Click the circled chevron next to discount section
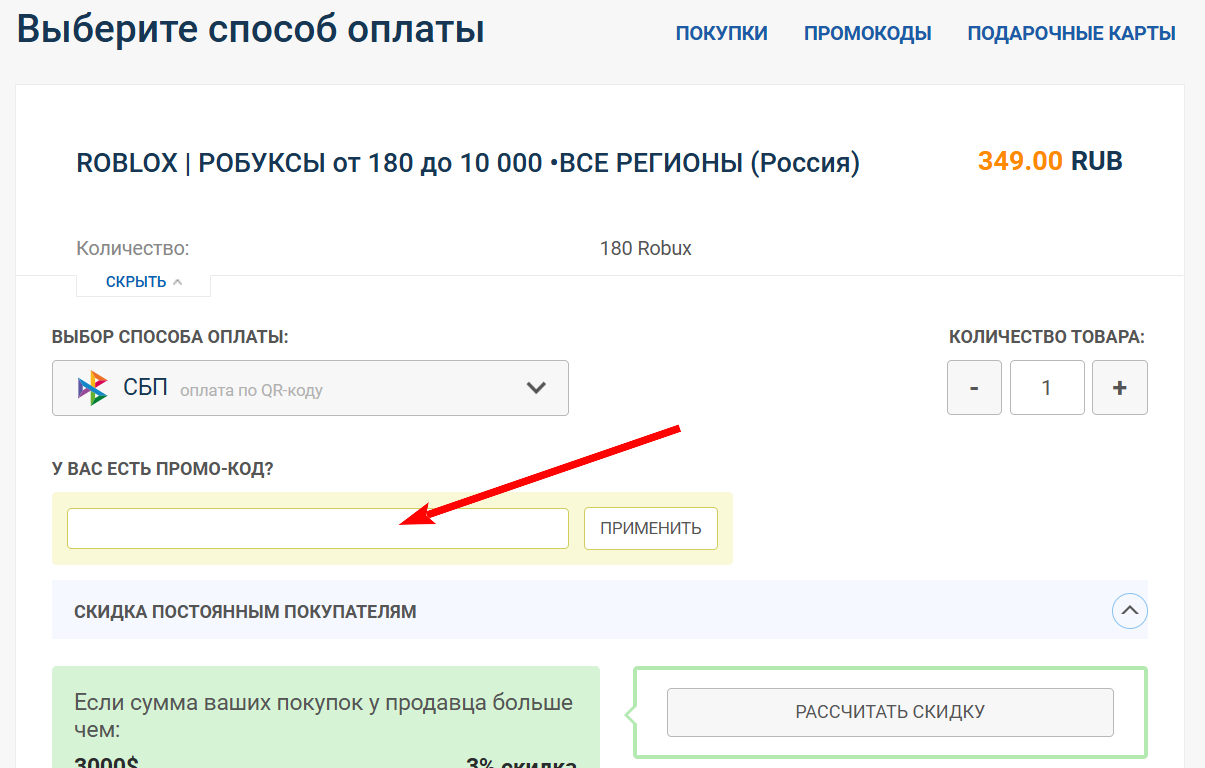The height and width of the screenshot is (768, 1205). pyautogui.click(x=1129, y=611)
